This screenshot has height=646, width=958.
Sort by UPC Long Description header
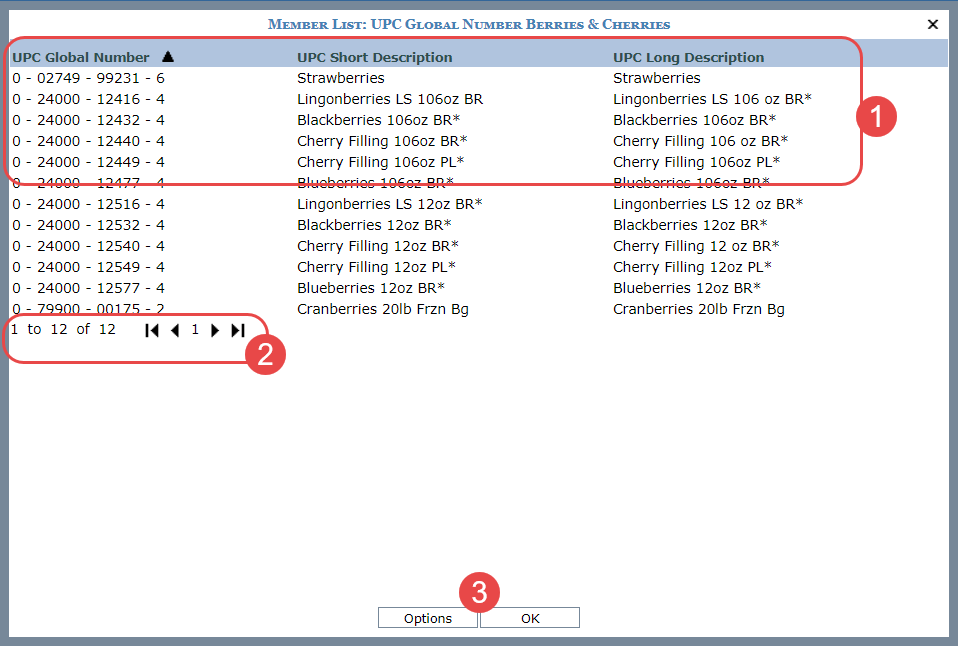pos(688,57)
